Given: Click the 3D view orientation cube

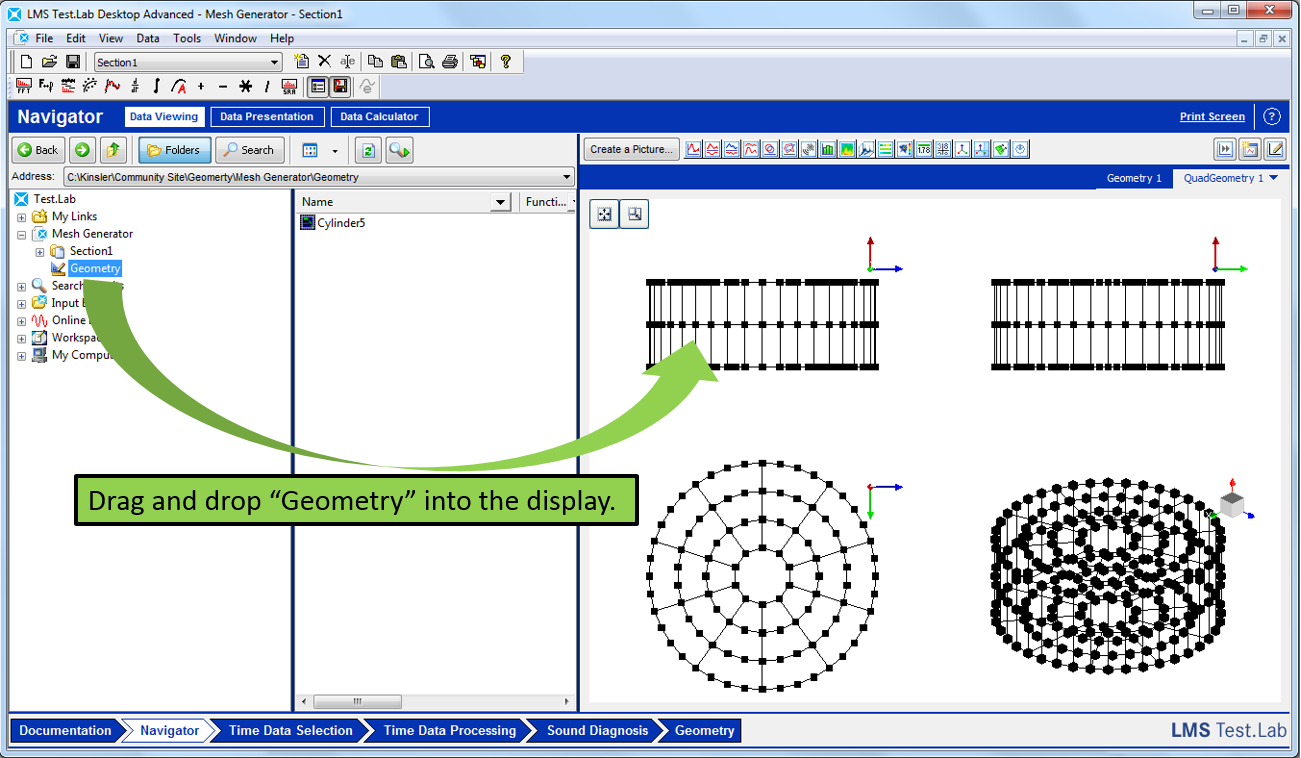Looking at the screenshot, I should coord(1233,505).
